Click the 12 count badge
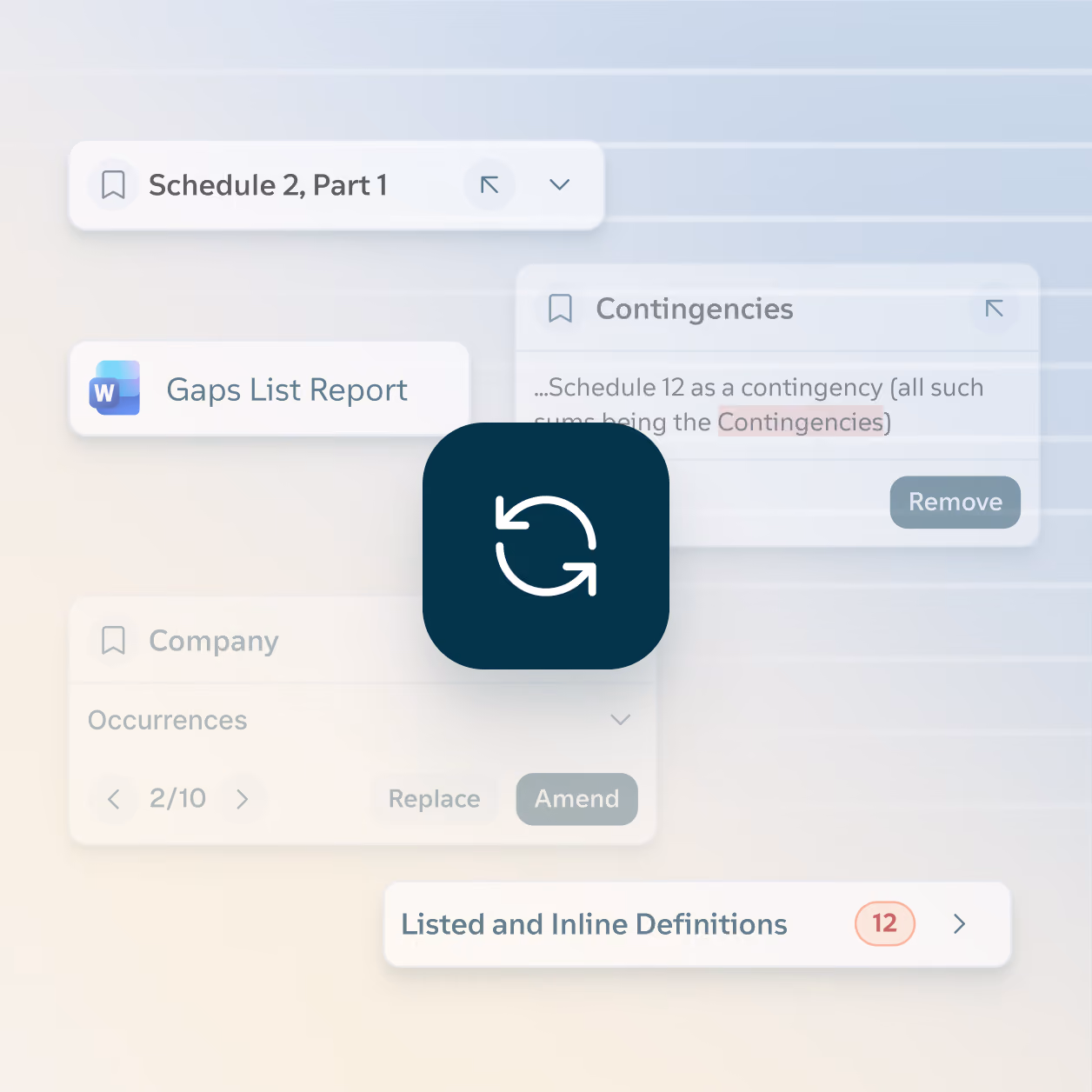Screen dimensions: 1092x1092 (885, 923)
